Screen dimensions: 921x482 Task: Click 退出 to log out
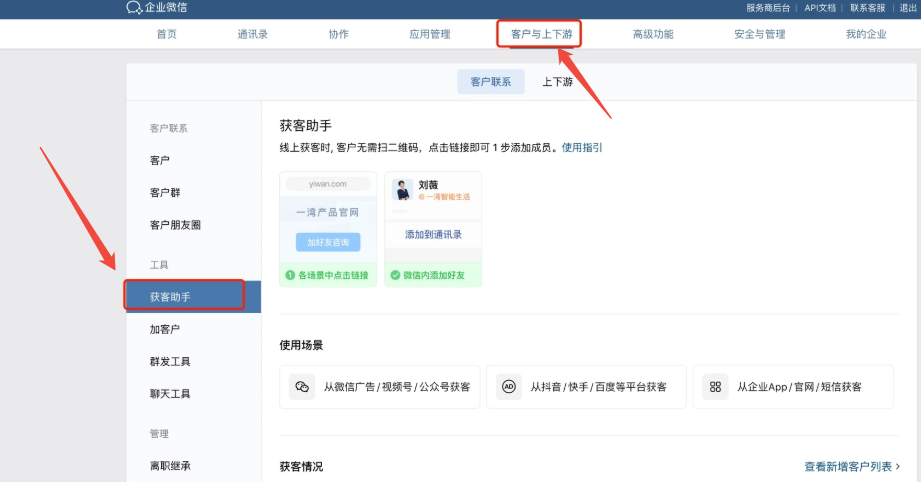[908, 8]
